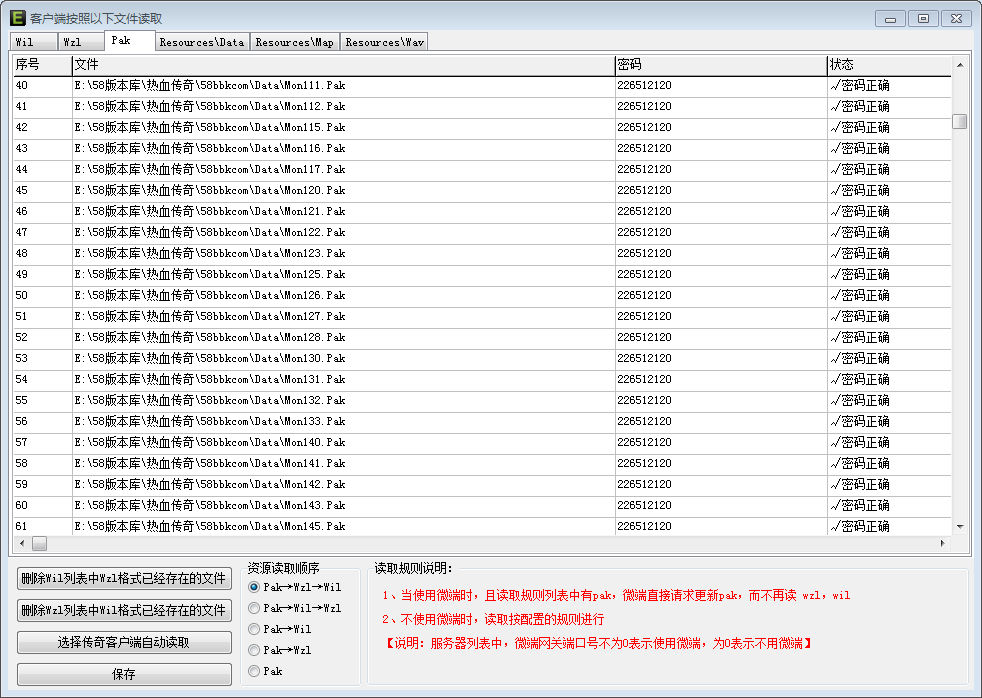The width and height of the screenshot is (982, 698).
Task: Select the Mon142.Pak file row
Action: pos(482,485)
